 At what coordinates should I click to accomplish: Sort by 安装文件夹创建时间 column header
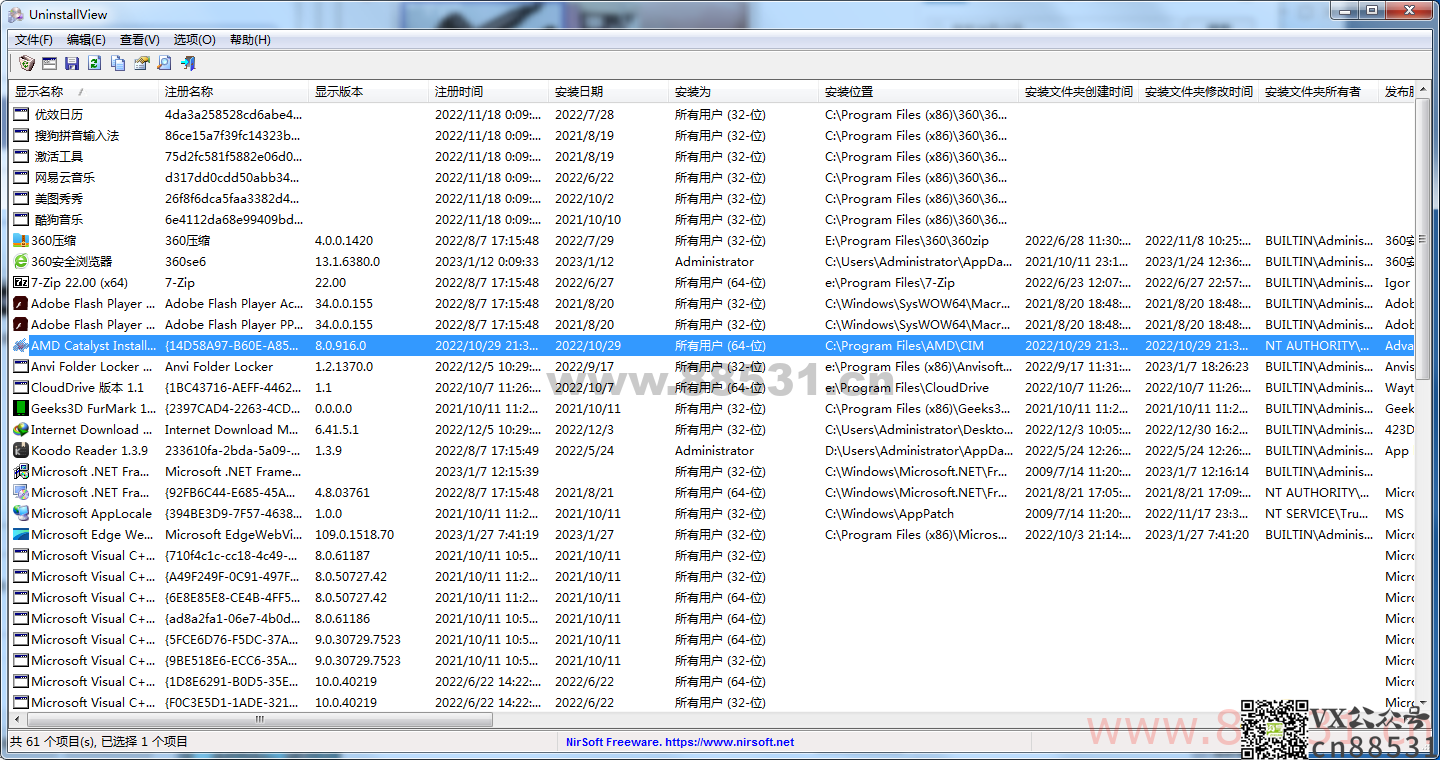point(1079,92)
